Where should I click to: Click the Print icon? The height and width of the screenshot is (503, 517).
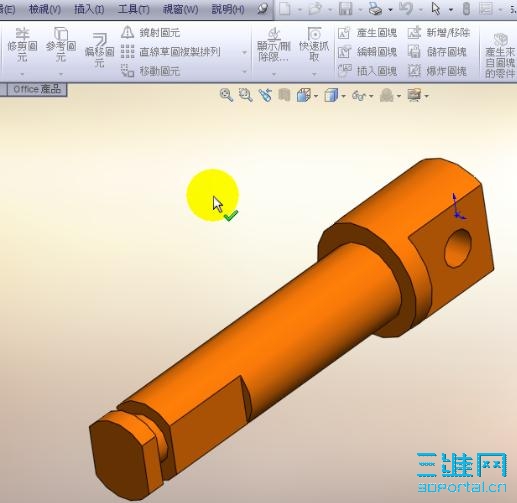coord(376,9)
